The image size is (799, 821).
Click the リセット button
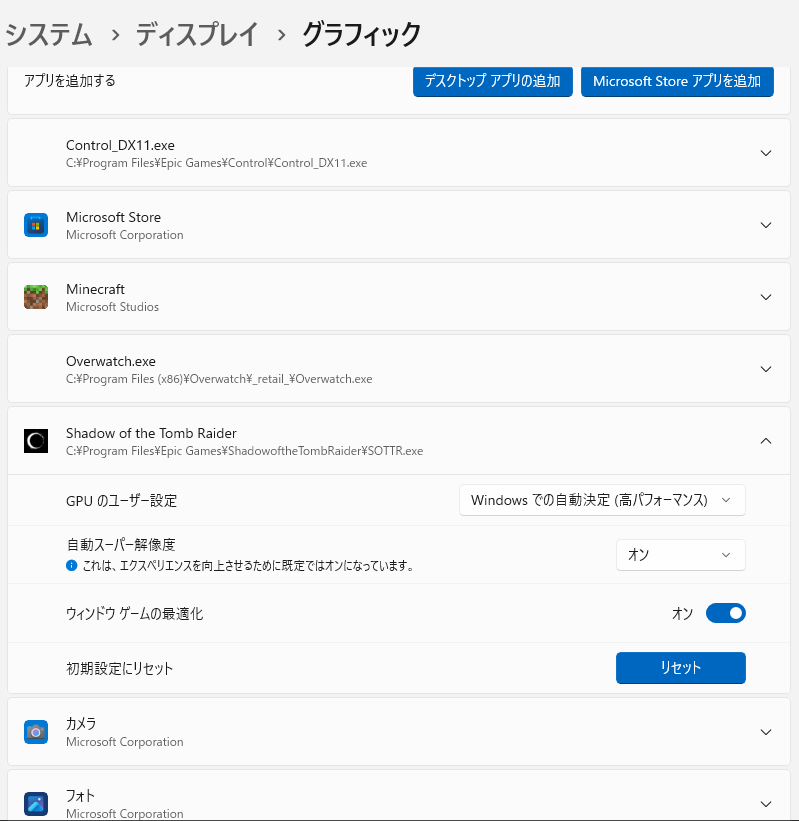(681, 668)
